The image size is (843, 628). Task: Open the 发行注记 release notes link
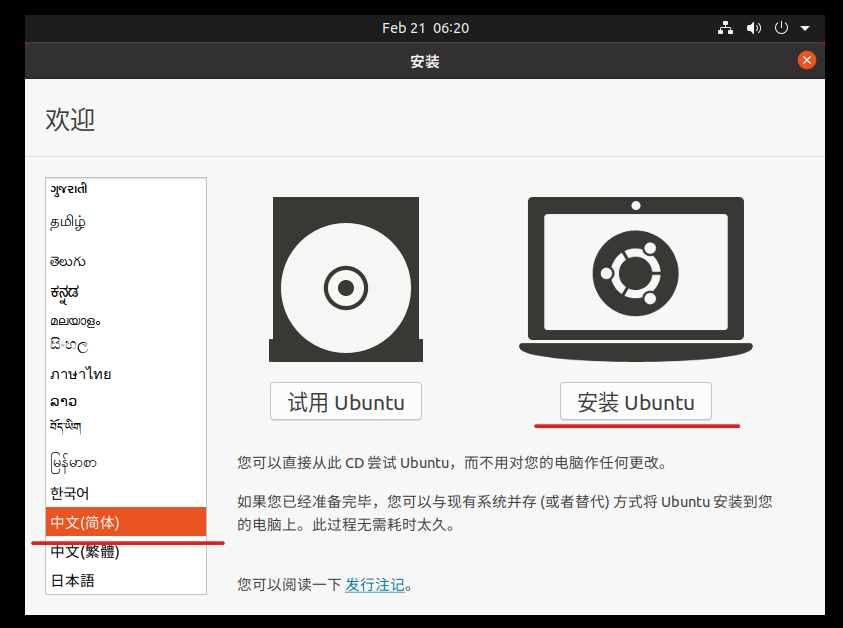pos(375,584)
